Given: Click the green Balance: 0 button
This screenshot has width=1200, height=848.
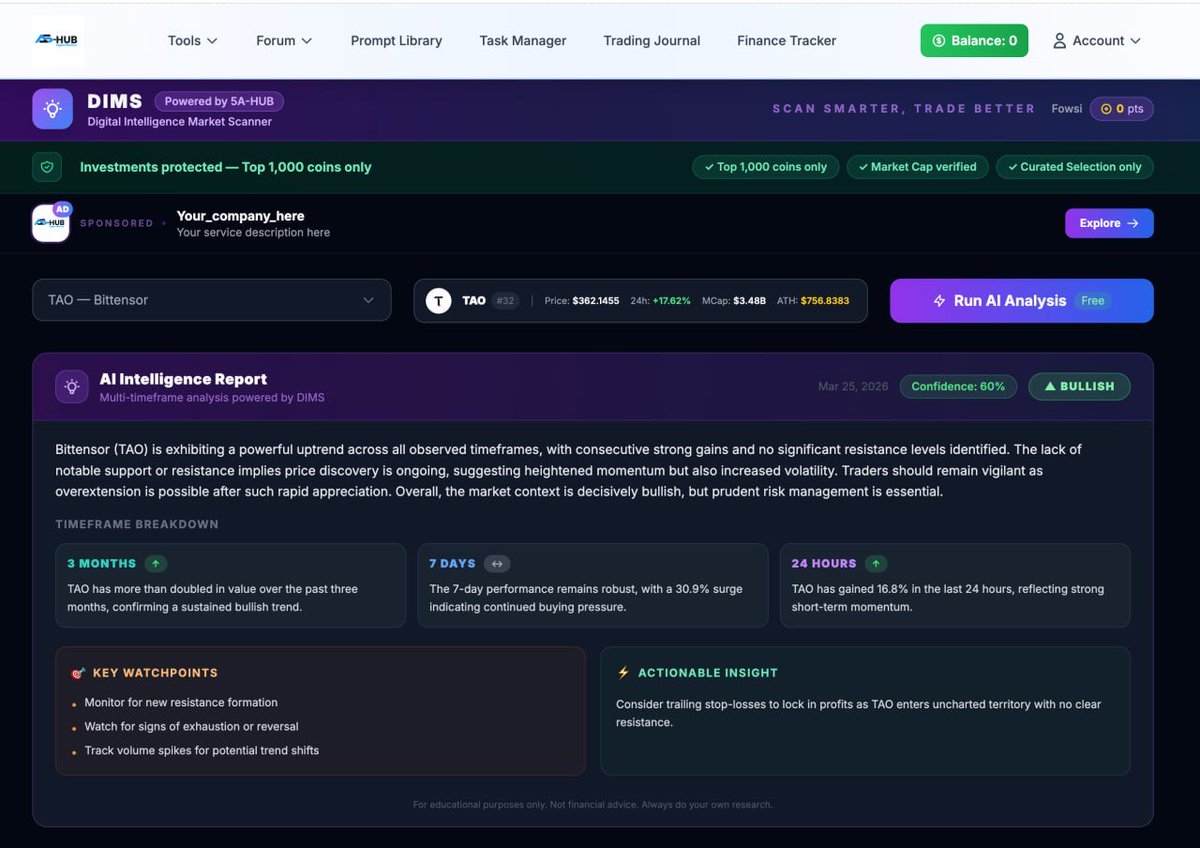Looking at the screenshot, I should click(974, 41).
